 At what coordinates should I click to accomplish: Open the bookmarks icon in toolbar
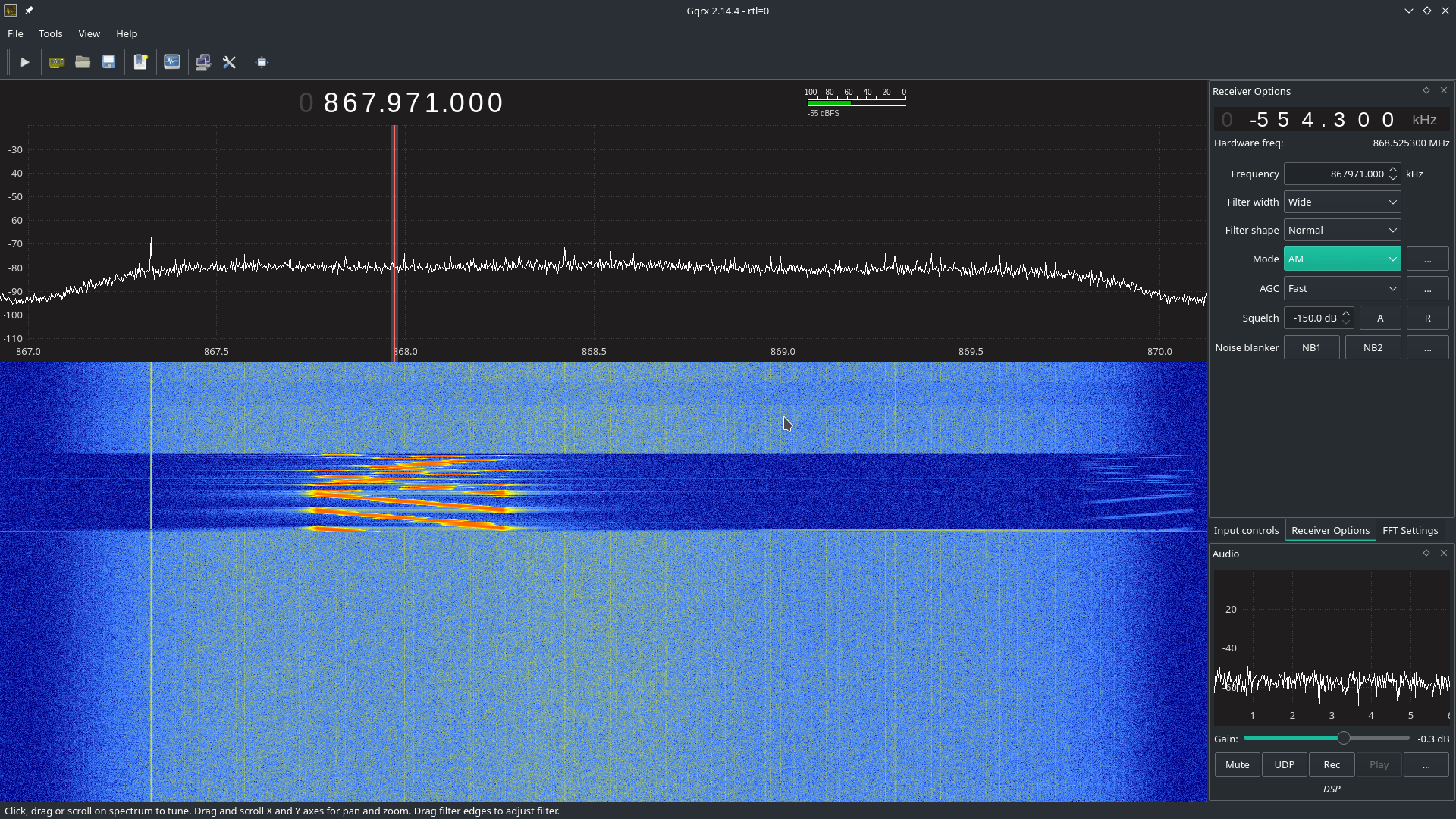click(x=140, y=62)
